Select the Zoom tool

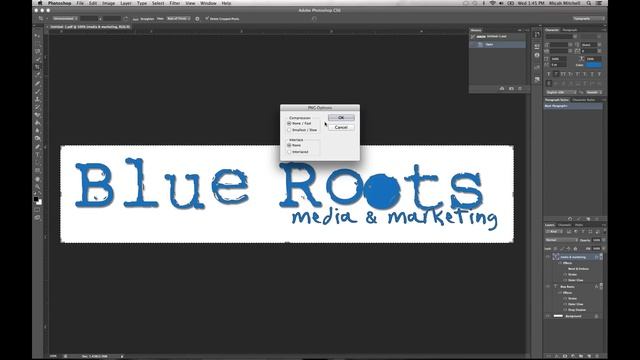[x=38, y=187]
